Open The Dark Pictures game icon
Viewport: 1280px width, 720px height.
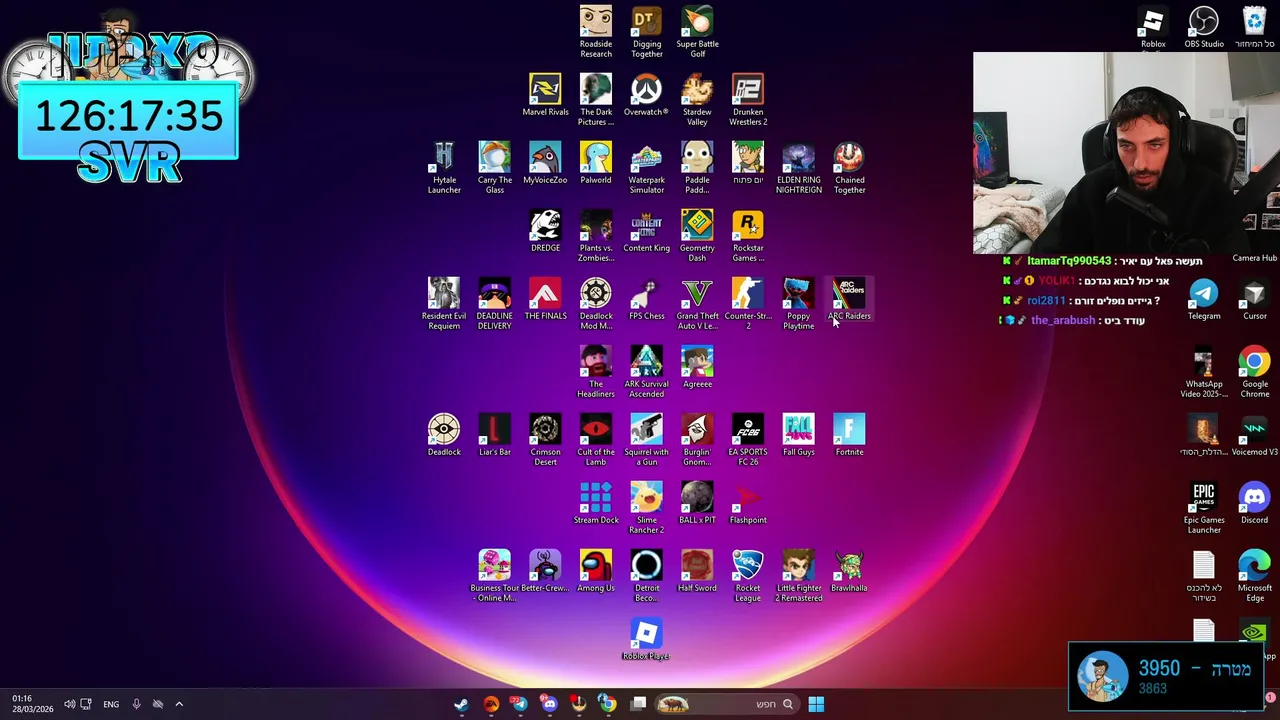596,100
